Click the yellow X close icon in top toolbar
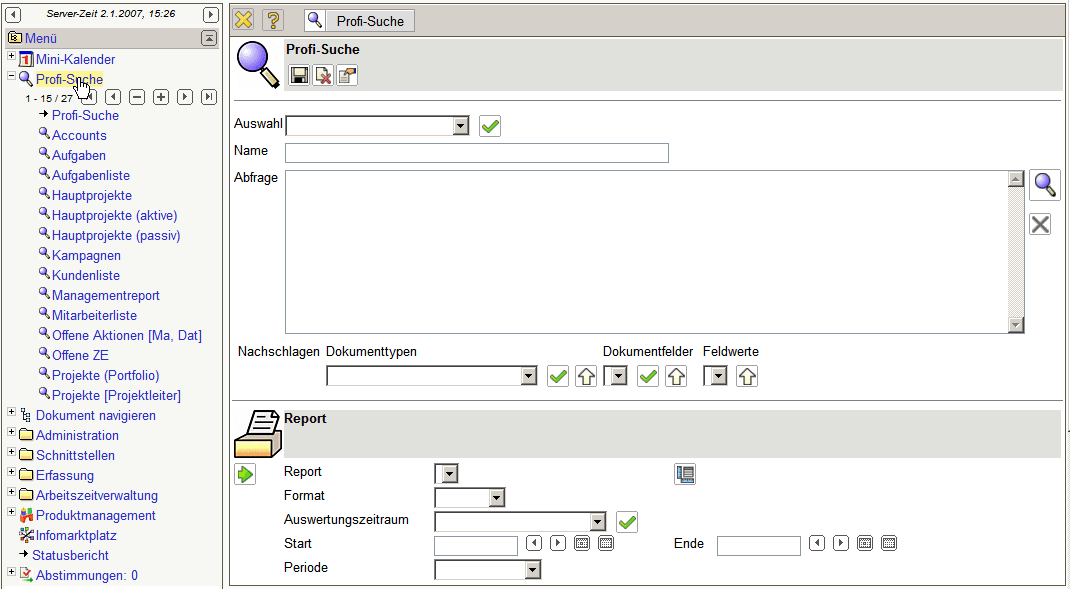The image size is (1070, 589). click(244, 20)
